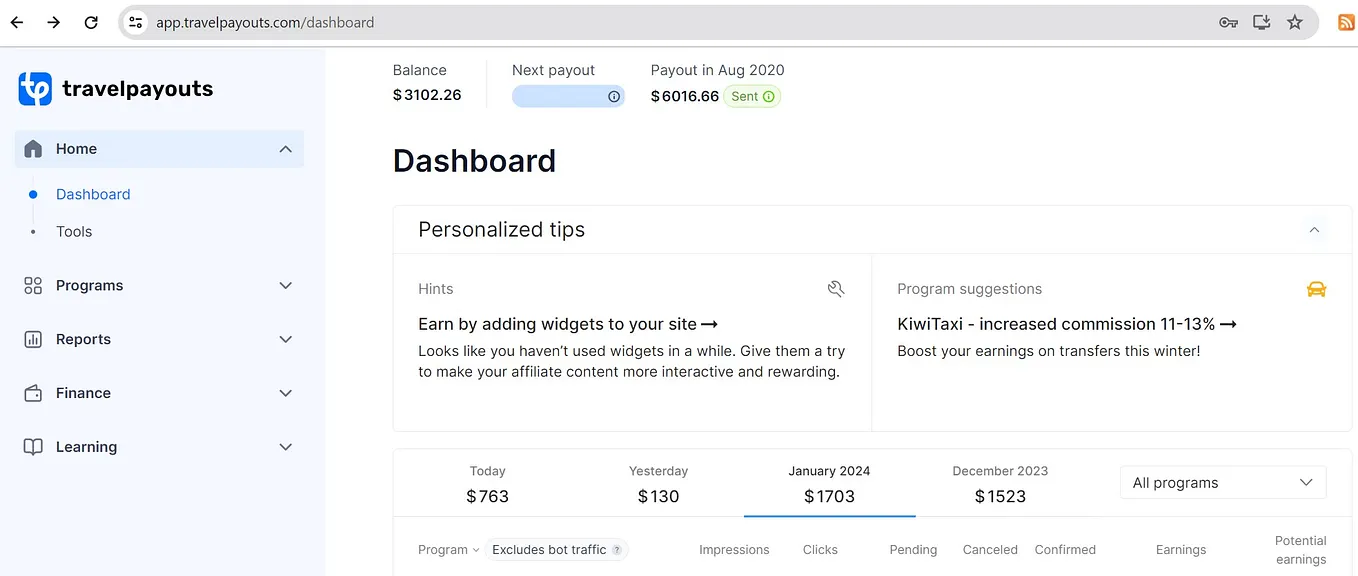Bookmark this page with the star icon
The height and width of the screenshot is (576, 1358).
point(1295,22)
